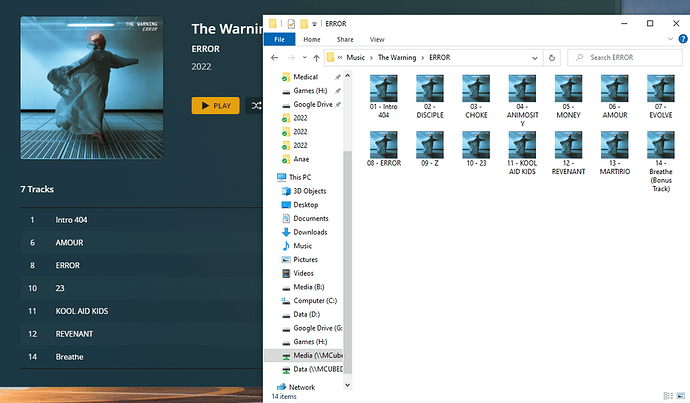690x403 pixels.
Task: Select the track row Intro 404
Action: [141, 220]
